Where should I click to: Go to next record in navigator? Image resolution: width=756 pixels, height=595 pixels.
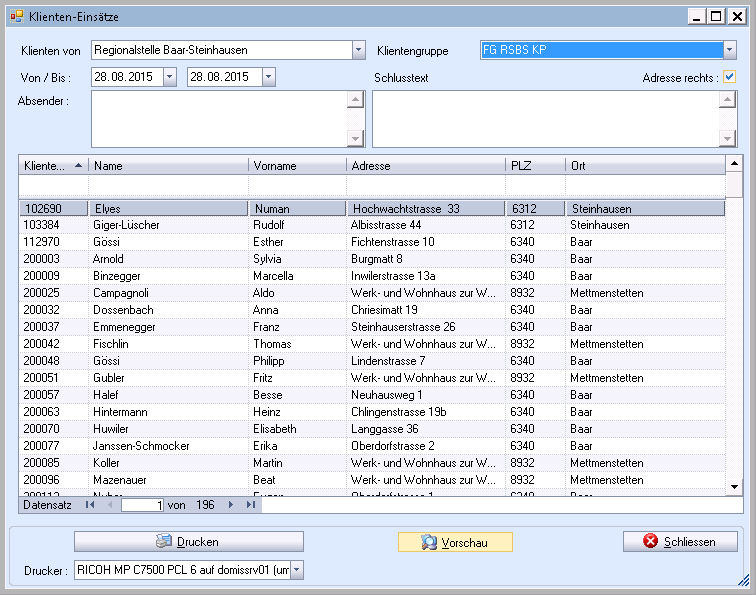[x=232, y=505]
